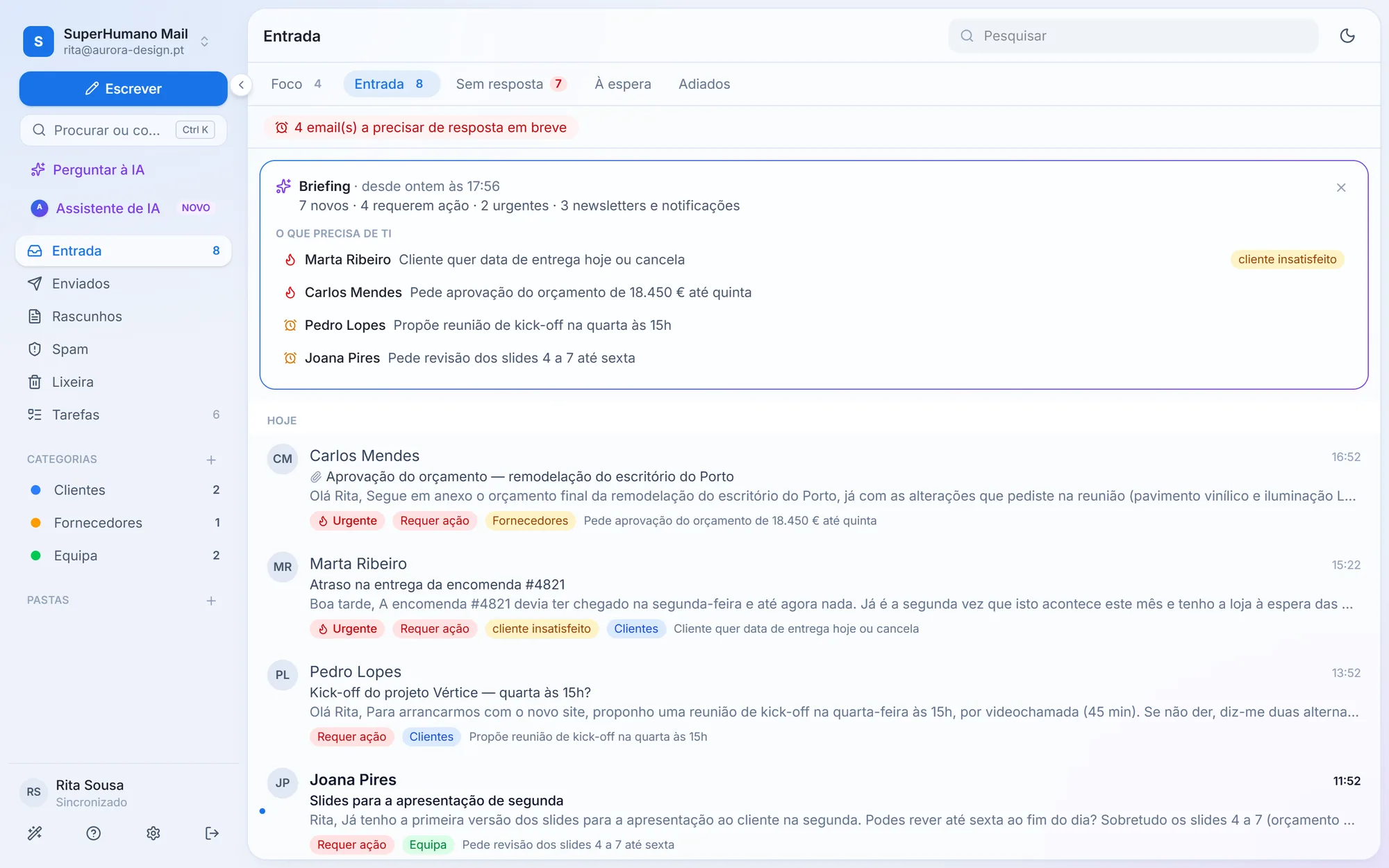
Task: Open settings gear icon
Action: [153, 833]
